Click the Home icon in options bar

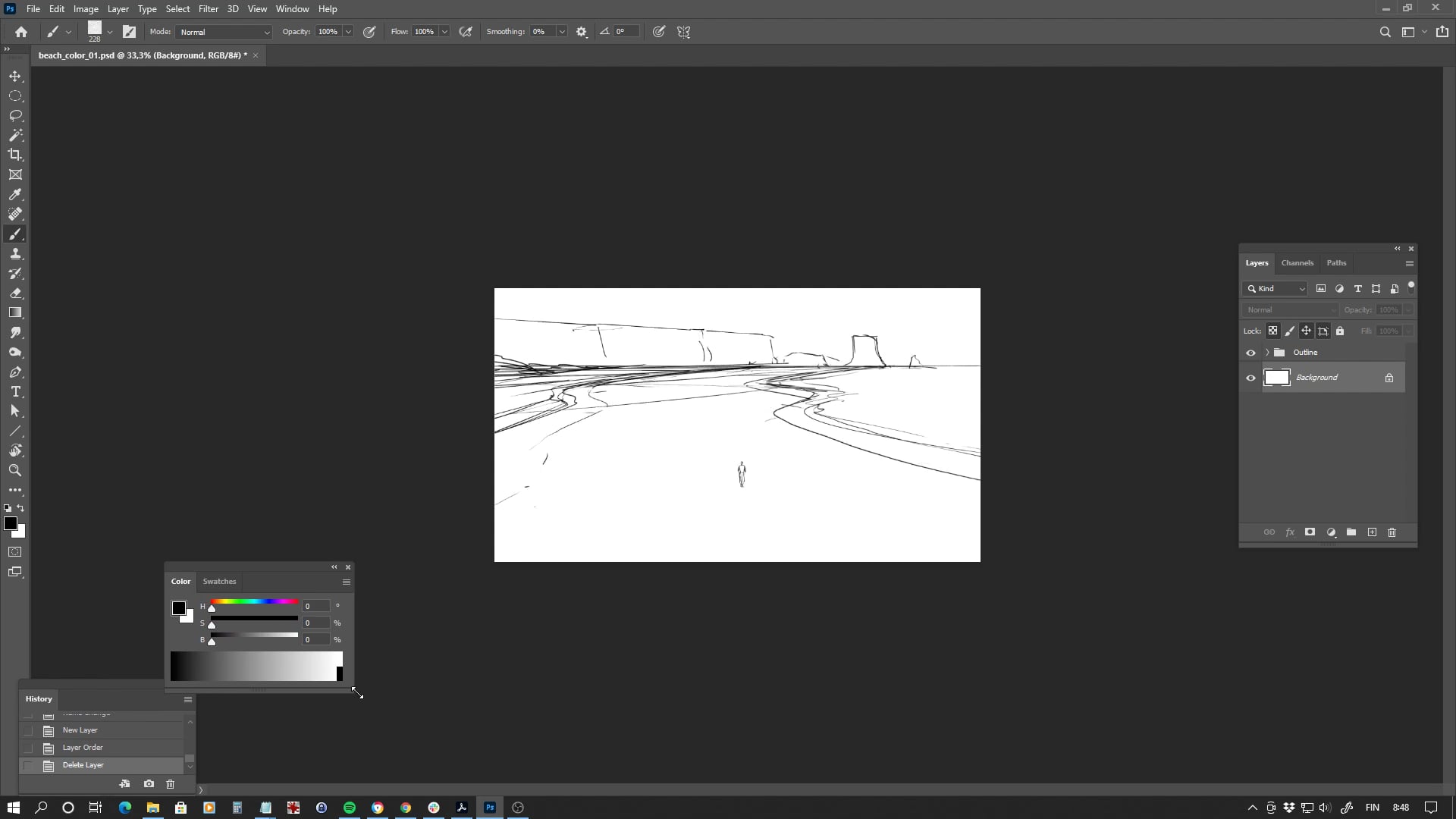pyautogui.click(x=21, y=32)
